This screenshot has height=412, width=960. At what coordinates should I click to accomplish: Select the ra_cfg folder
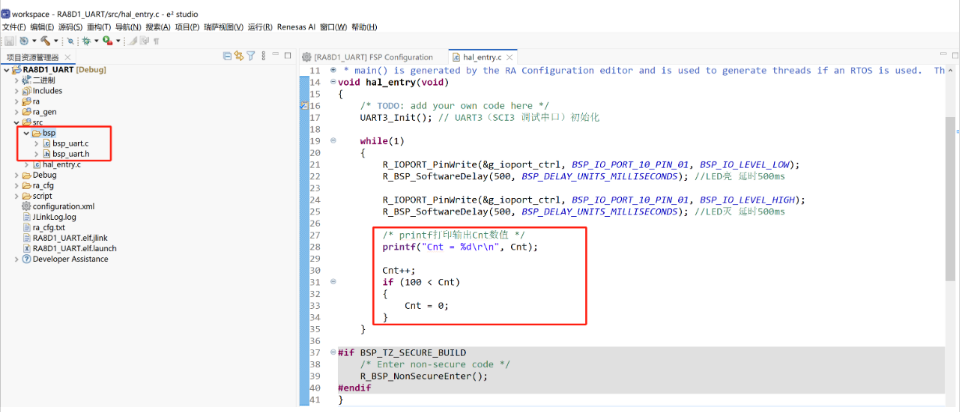(x=43, y=185)
